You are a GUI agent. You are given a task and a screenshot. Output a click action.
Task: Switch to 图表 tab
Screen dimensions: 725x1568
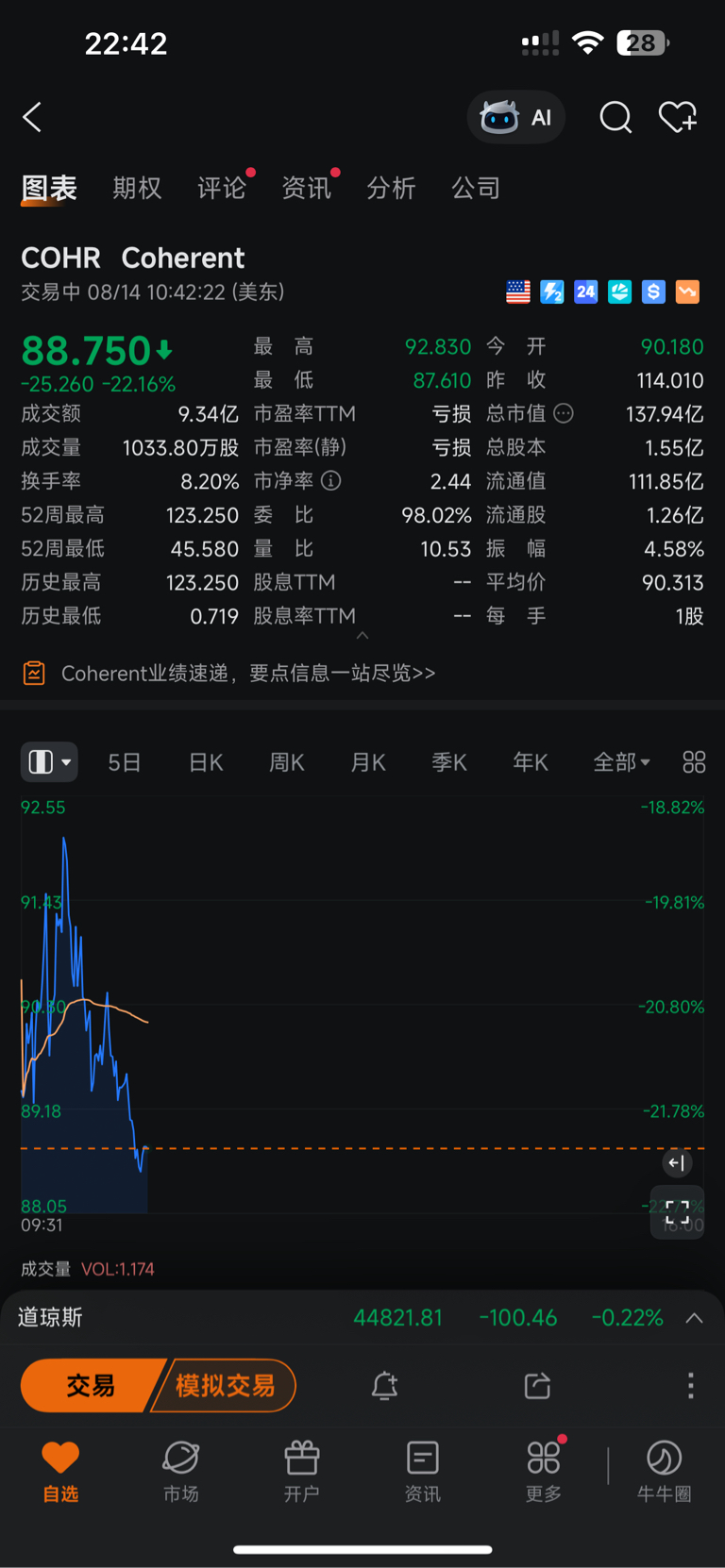[x=49, y=189]
